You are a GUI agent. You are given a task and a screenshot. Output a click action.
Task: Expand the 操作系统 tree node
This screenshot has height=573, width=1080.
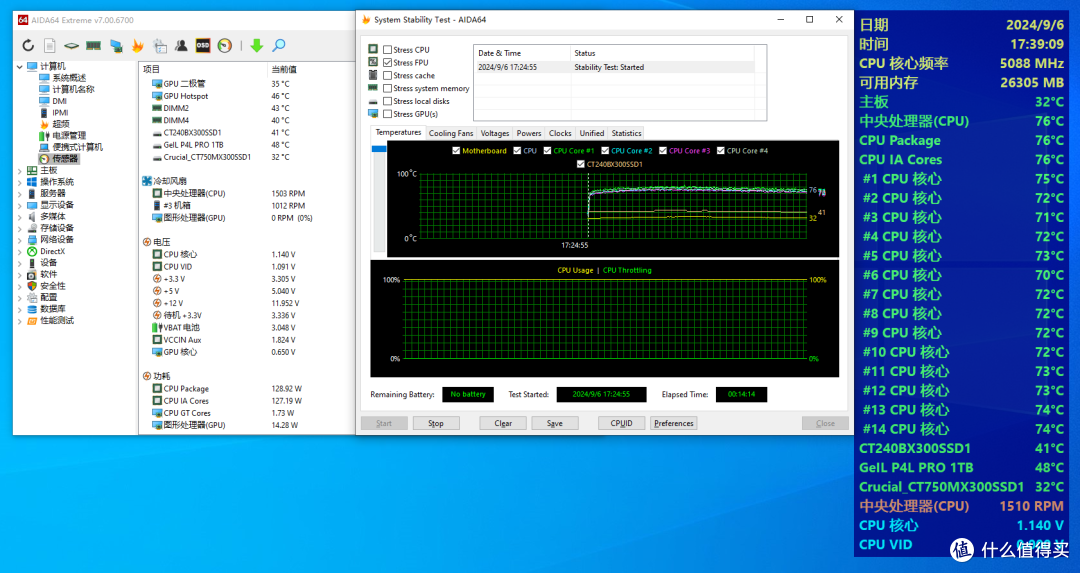19,182
